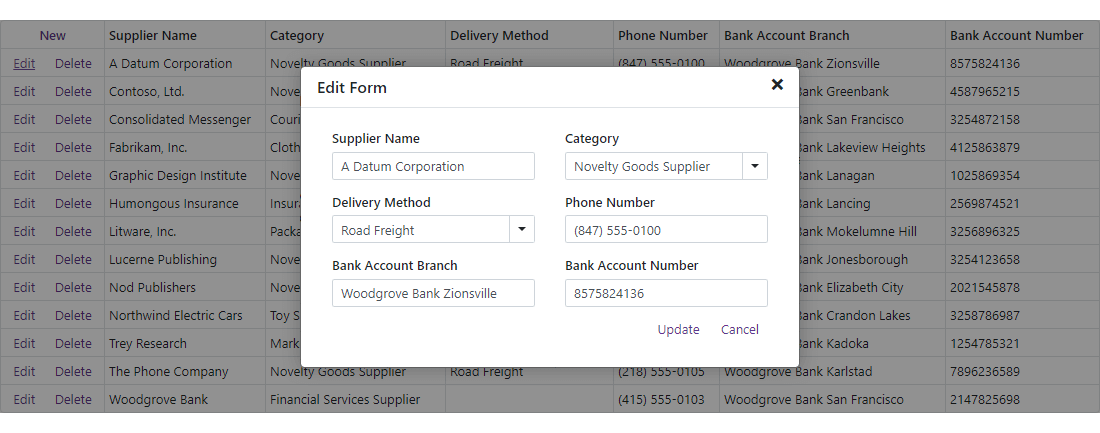Click the Bank Account Number field
1100x433 pixels.
(x=666, y=294)
